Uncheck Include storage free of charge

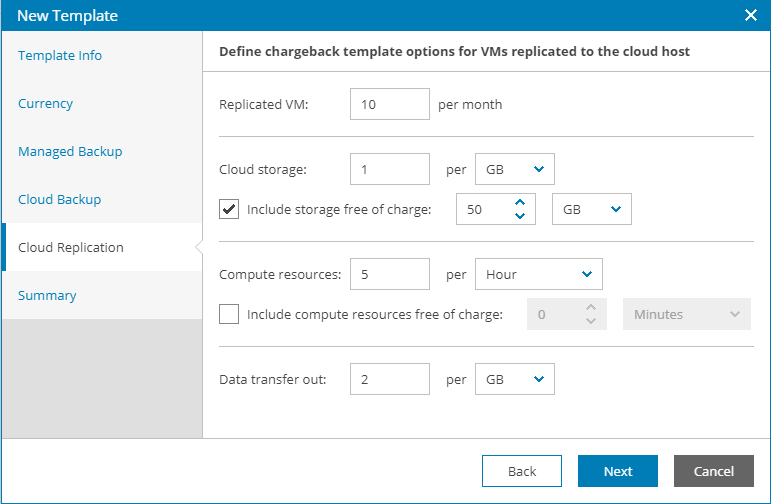click(229, 209)
